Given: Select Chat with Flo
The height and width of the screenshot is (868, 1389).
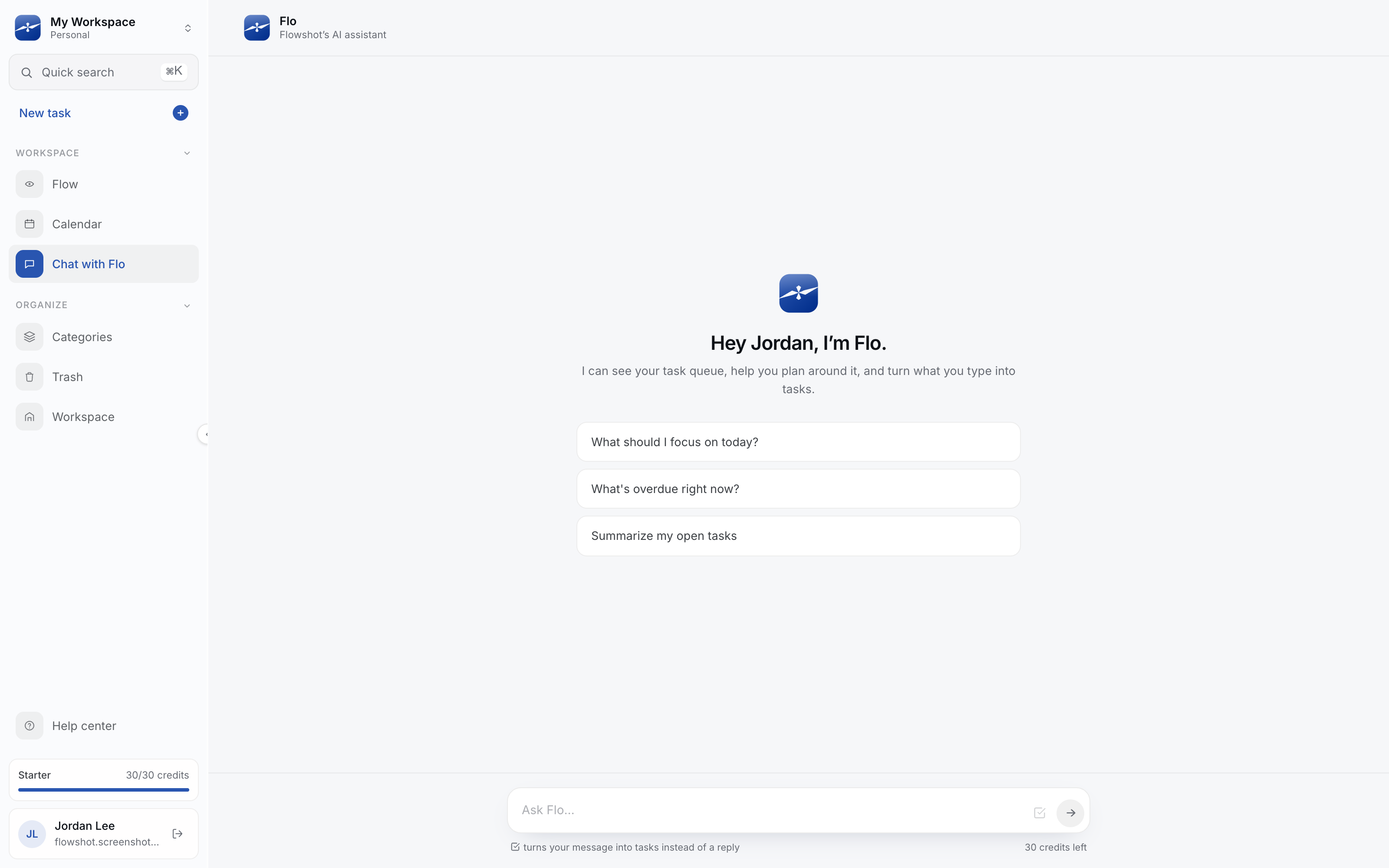Looking at the screenshot, I should pyautogui.click(x=103, y=264).
